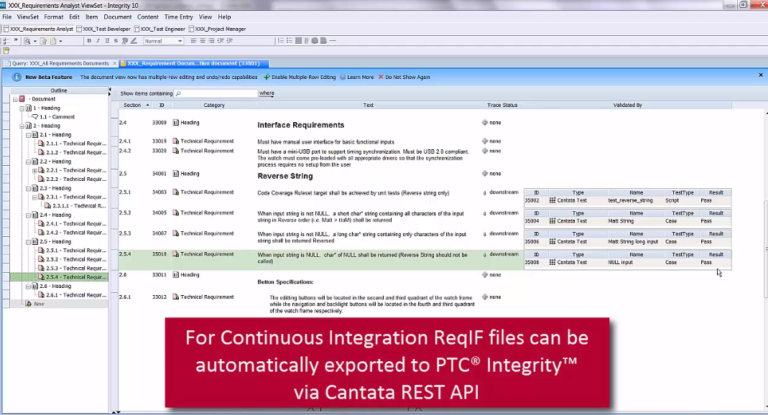Collapse the 2.2 - Heading node
Viewport: 768px width, 415px height.
[28, 161]
